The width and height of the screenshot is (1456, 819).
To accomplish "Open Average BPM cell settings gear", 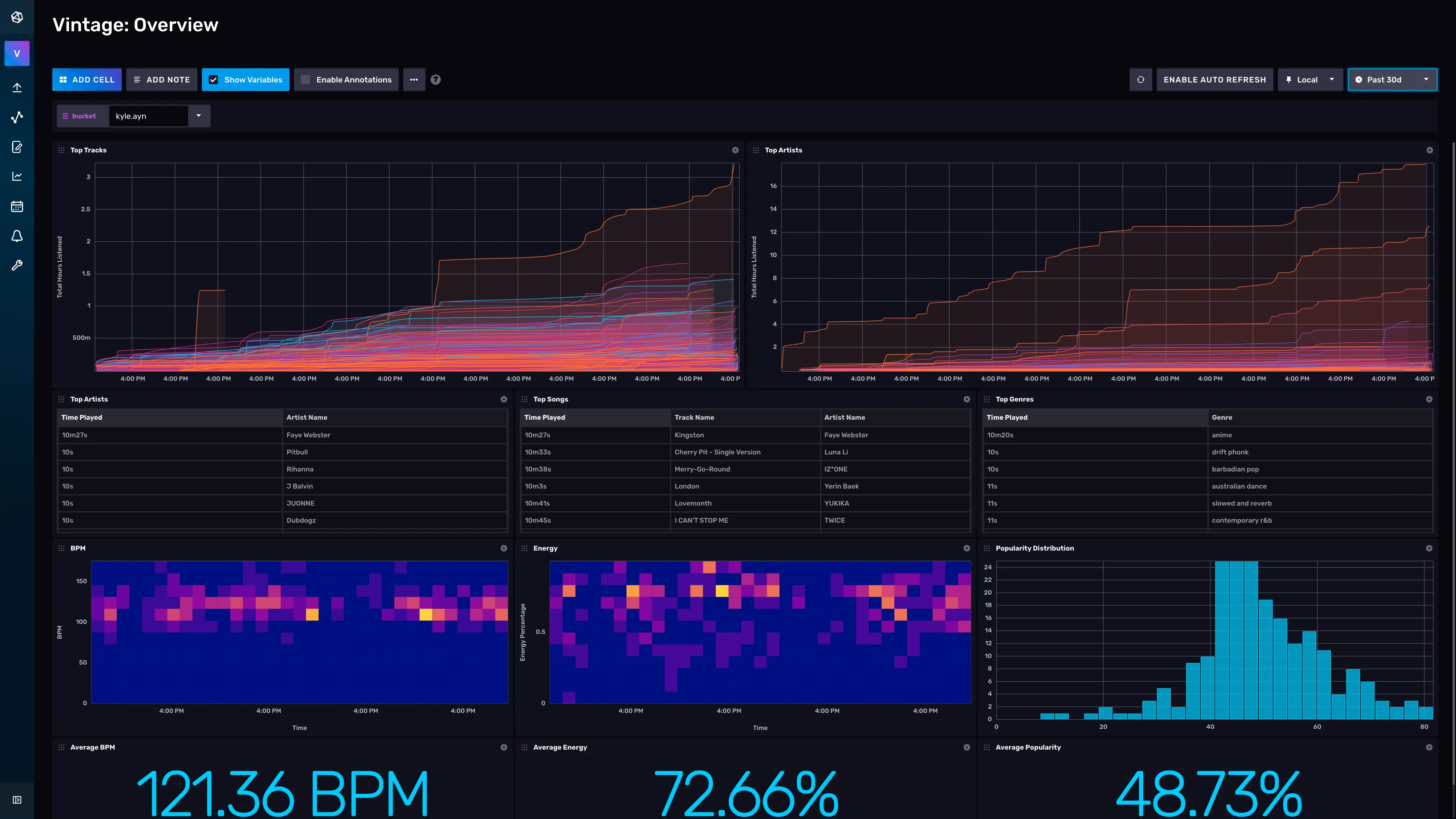I will [504, 747].
